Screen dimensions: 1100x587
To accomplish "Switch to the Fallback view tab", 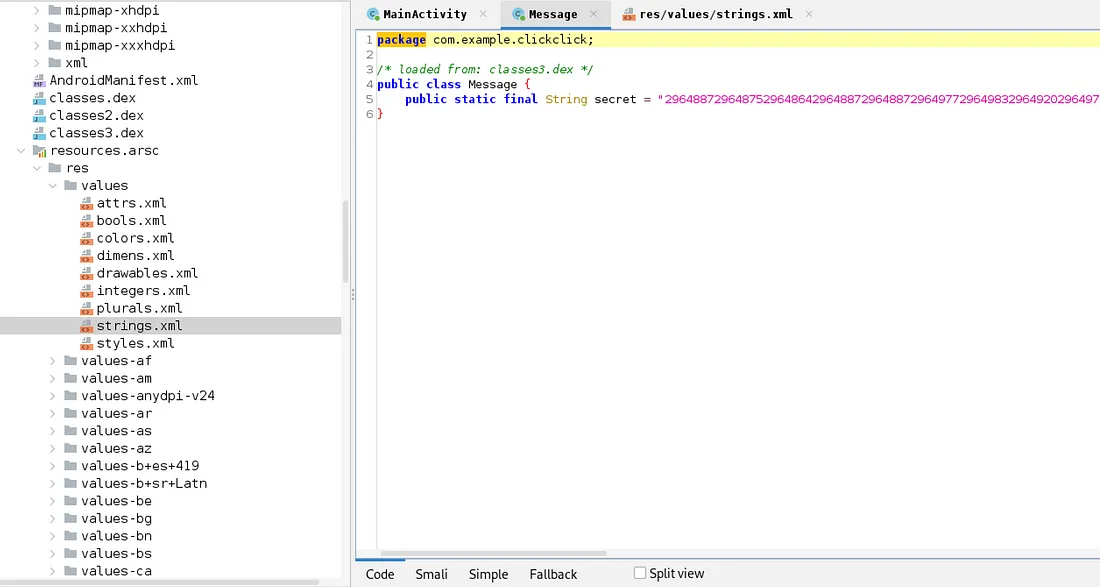I will [554, 574].
